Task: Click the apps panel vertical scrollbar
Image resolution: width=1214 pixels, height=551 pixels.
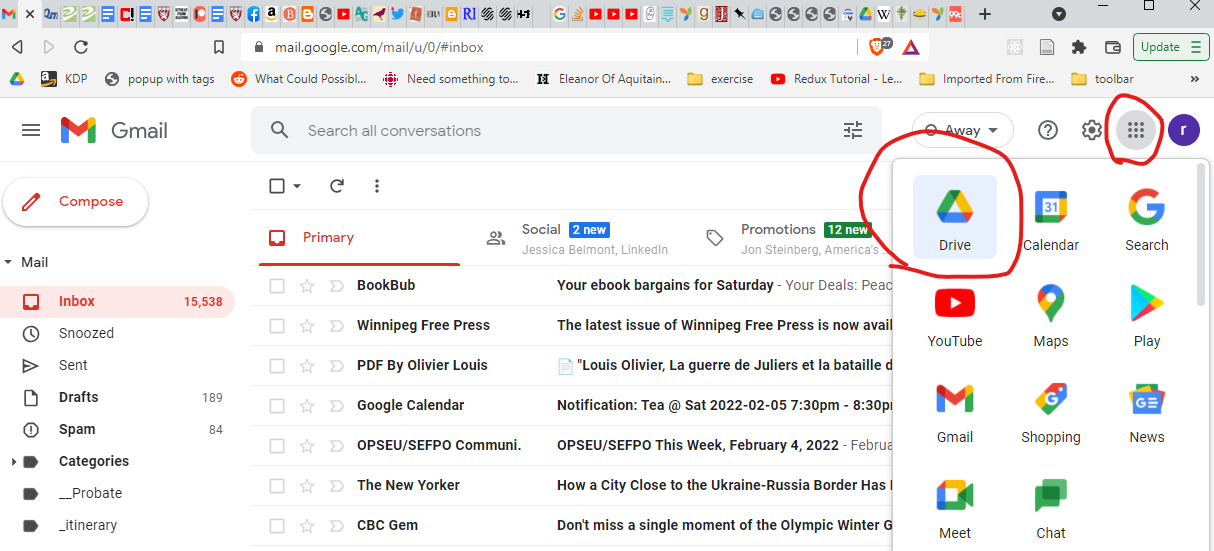Action: coord(1202,235)
